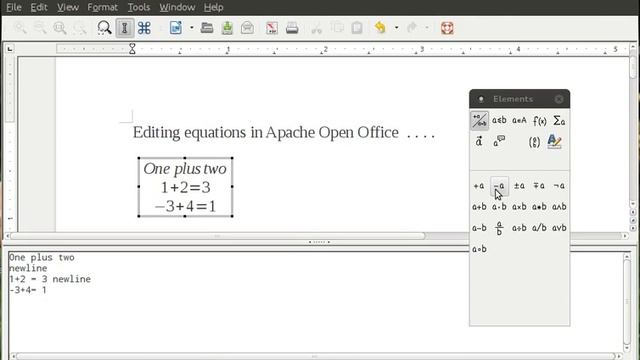This screenshot has height=360, width=640.
Task: Insert the a×b cross multiplication element
Action: (x=519, y=207)
